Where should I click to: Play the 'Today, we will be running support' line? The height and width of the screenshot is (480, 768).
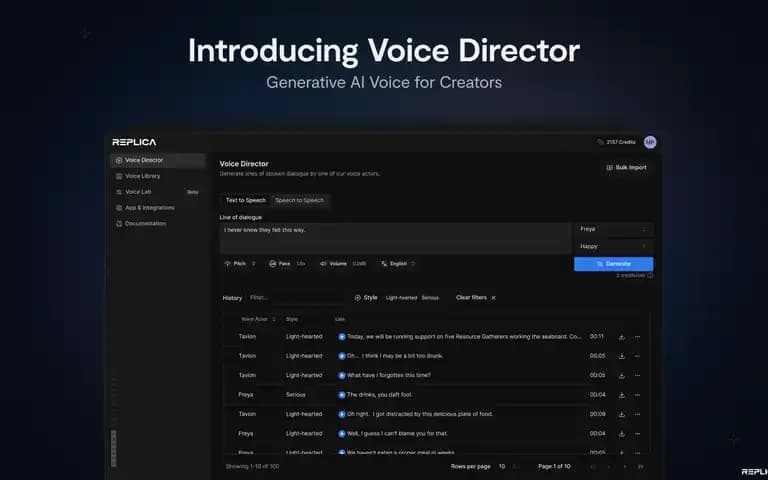(x=342, y=337)
